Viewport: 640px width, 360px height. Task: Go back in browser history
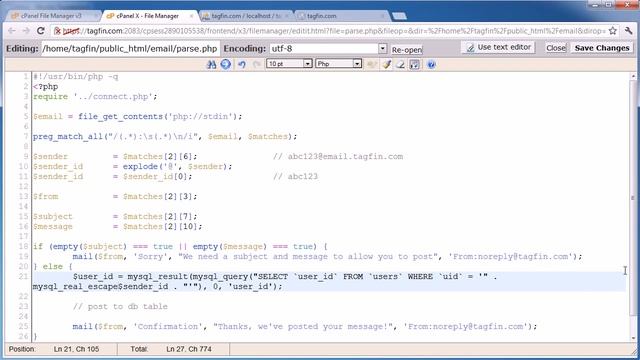coord(12,31)
